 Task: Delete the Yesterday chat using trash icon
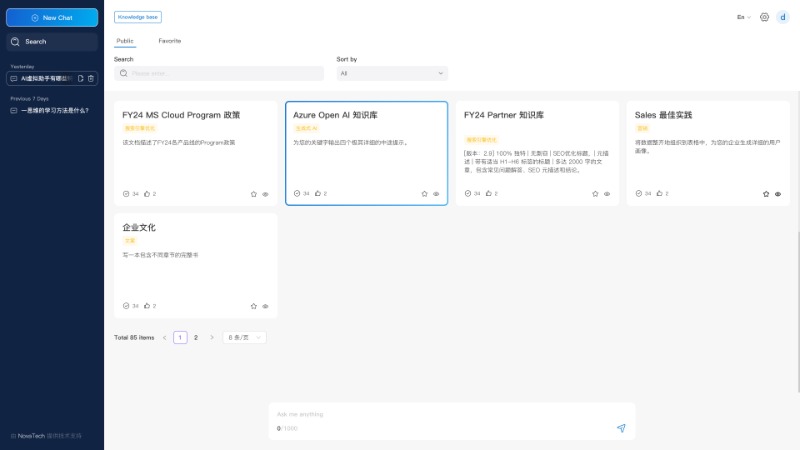[91, 78]
